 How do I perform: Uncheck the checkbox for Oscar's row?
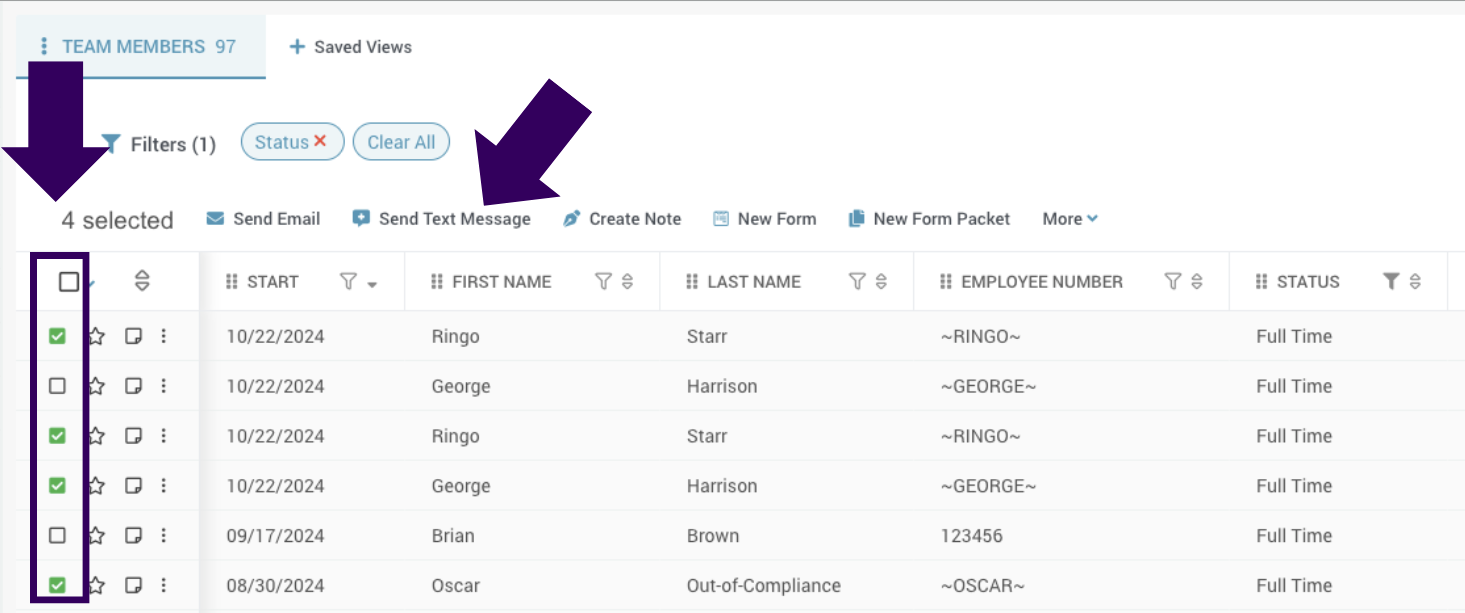pos(57,585)
